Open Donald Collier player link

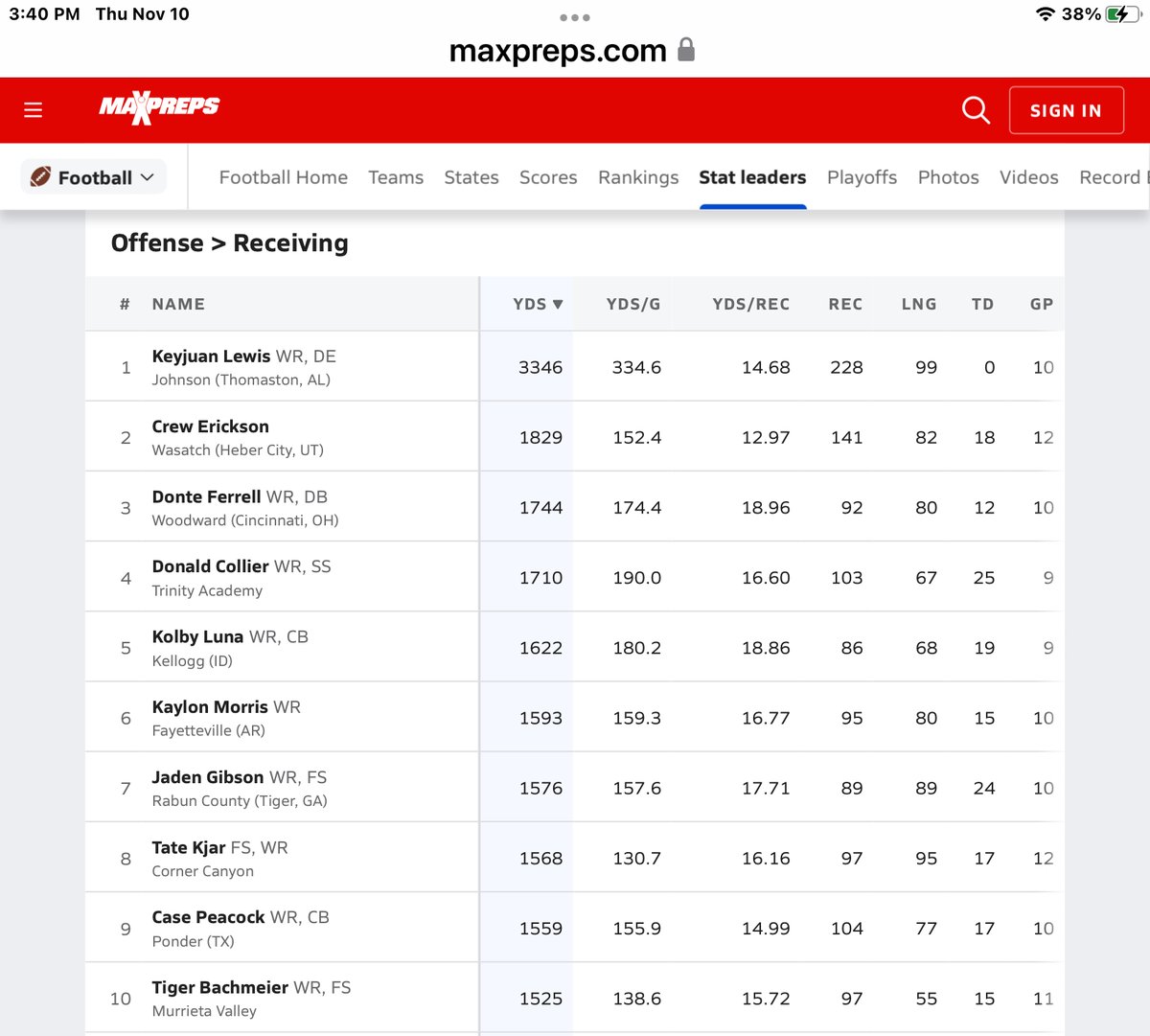point(210,566)
